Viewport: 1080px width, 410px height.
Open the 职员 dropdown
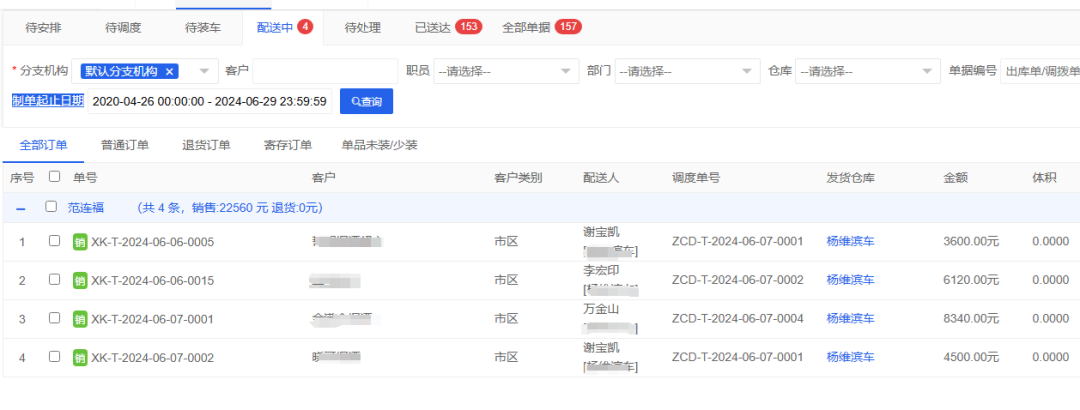click(505, 71)
